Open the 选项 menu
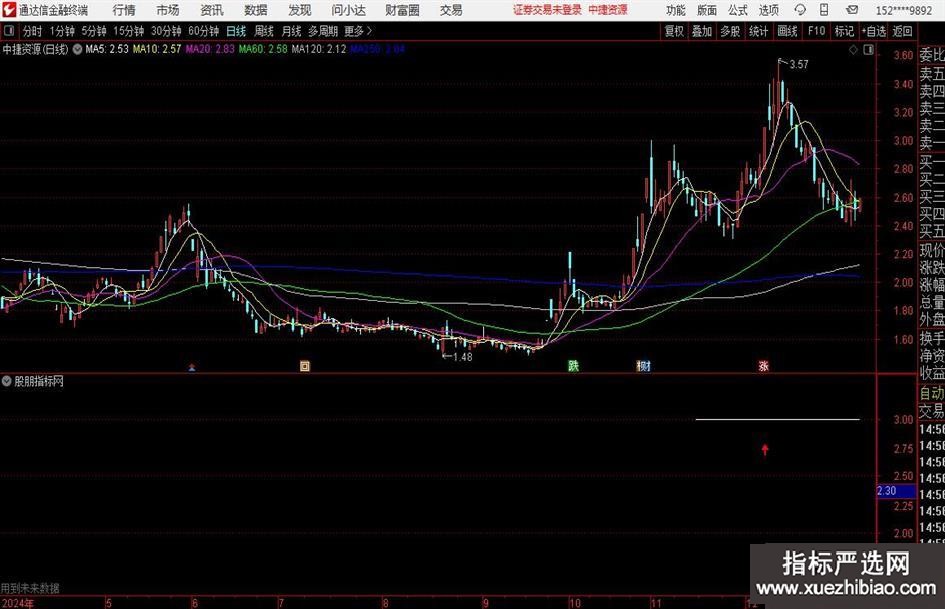The image size is (945, 609). click(768, 10)
